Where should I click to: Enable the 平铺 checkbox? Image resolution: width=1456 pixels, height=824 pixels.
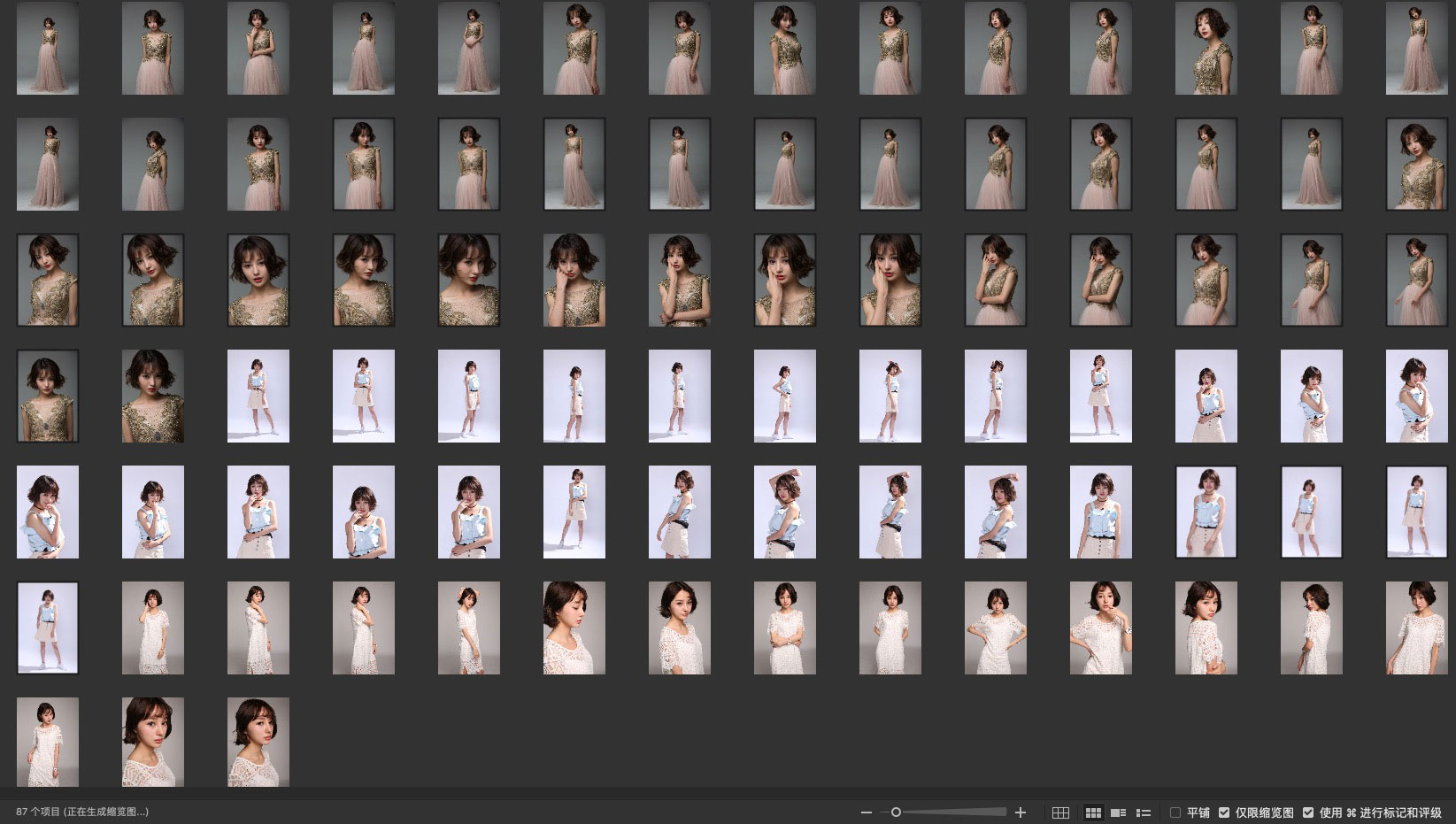pos(1175,812)
